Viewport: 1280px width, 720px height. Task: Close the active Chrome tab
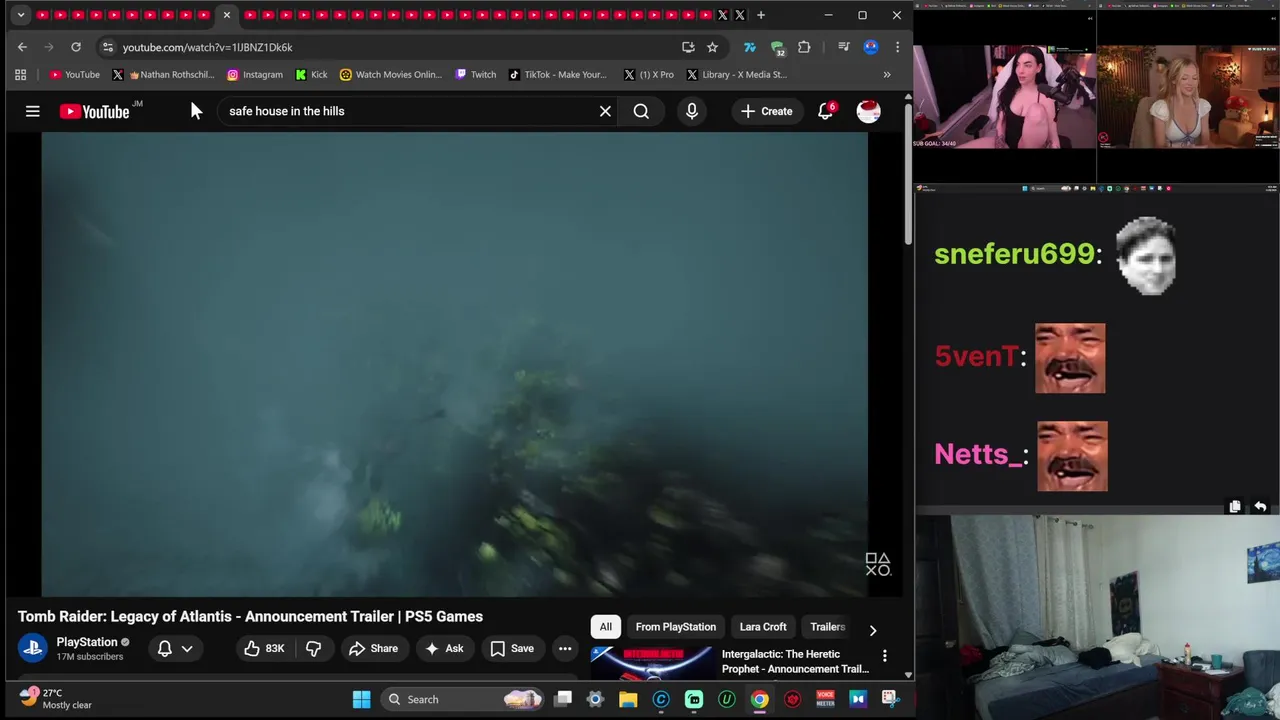click(227, 15)
